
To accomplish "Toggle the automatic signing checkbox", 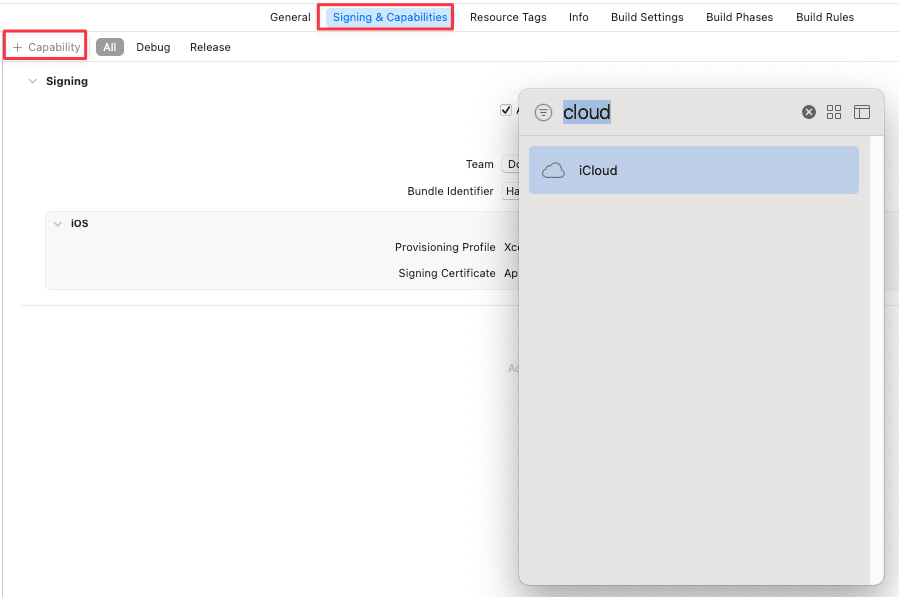I will point(506,110).
